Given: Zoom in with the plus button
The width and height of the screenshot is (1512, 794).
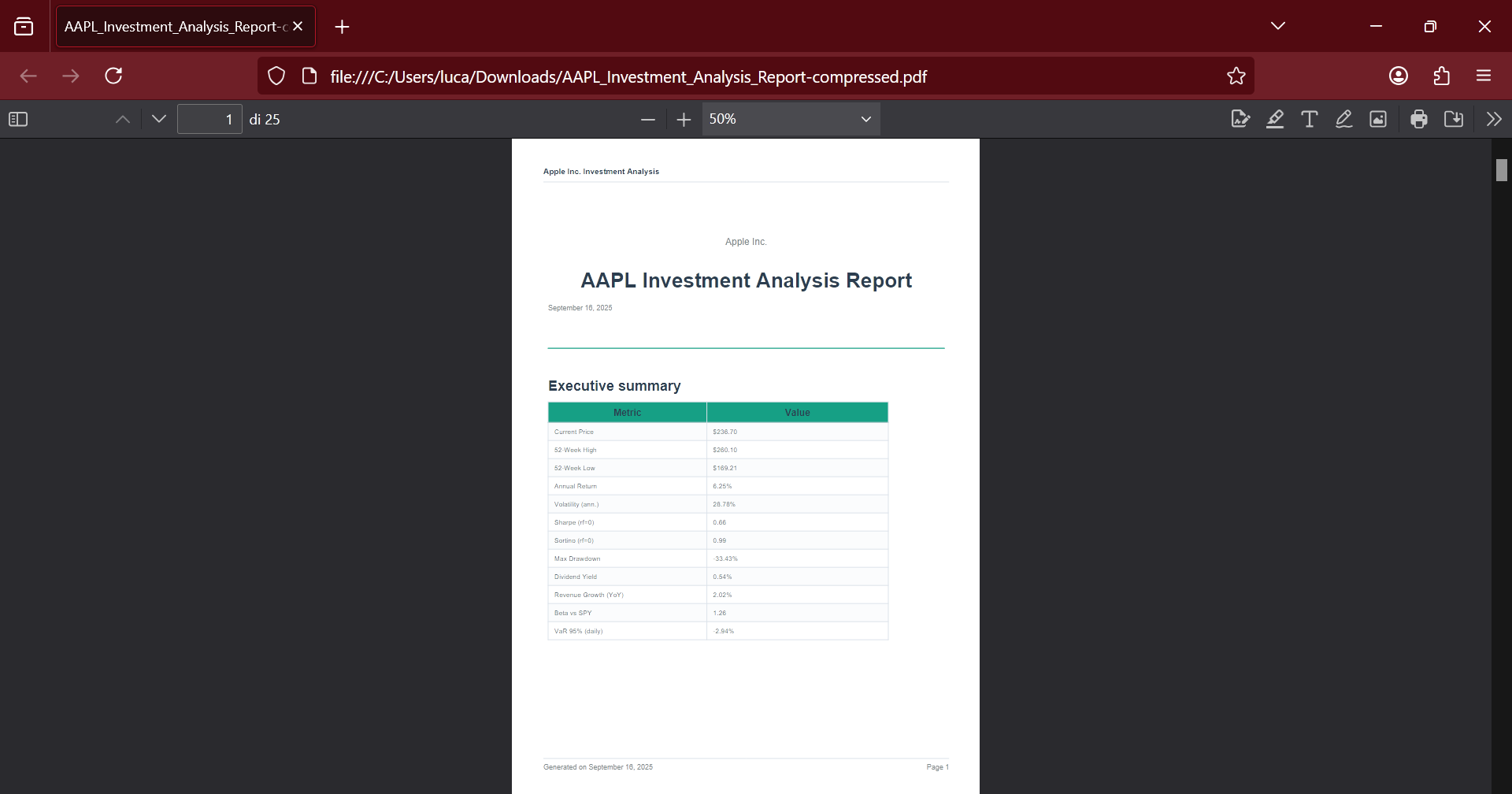Looking at the screenshot, I should pos(684,119).
